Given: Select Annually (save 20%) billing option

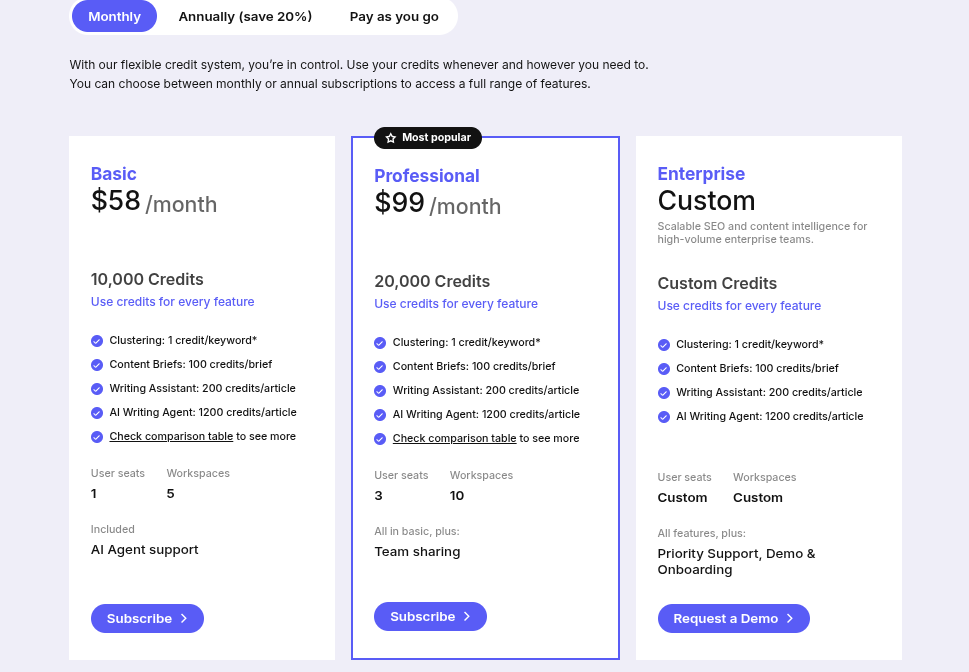Looking at the screenshot, I should (x=245, y=17).
